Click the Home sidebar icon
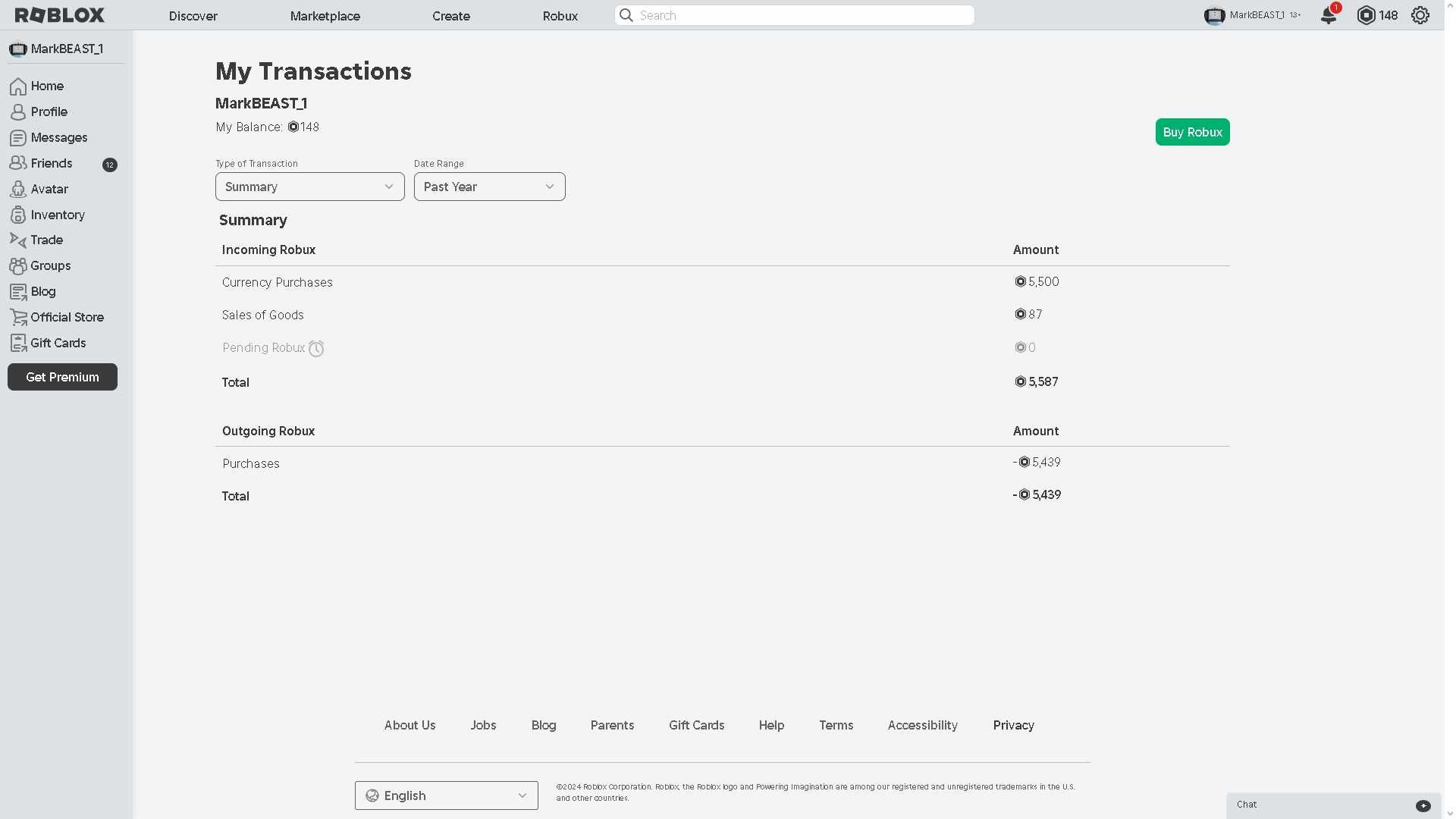 [x=18, y=86]
